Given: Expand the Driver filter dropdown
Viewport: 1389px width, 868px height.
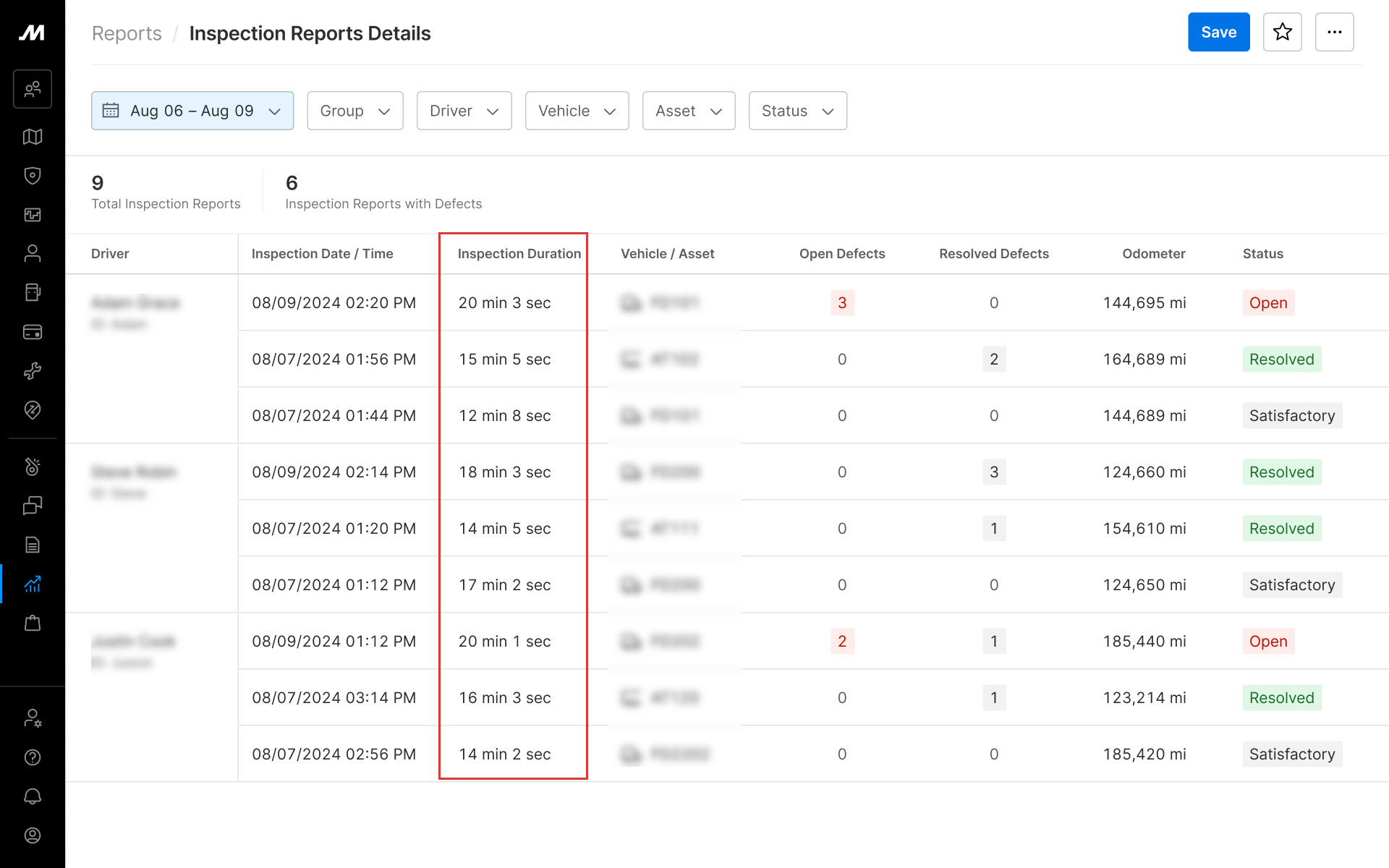Looking at the screenshot, I should 464,111.
